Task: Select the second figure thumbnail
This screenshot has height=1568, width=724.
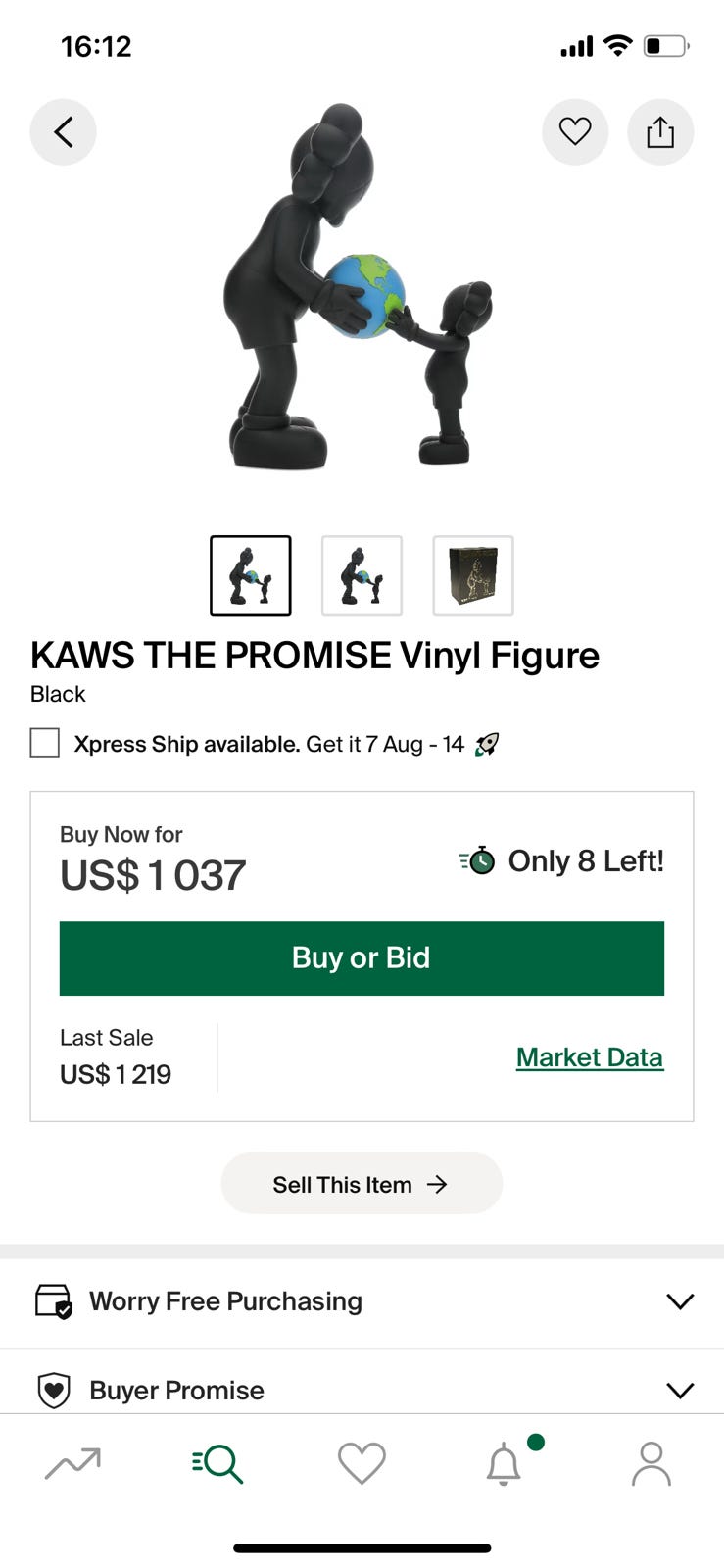Action: pos(362,576)
